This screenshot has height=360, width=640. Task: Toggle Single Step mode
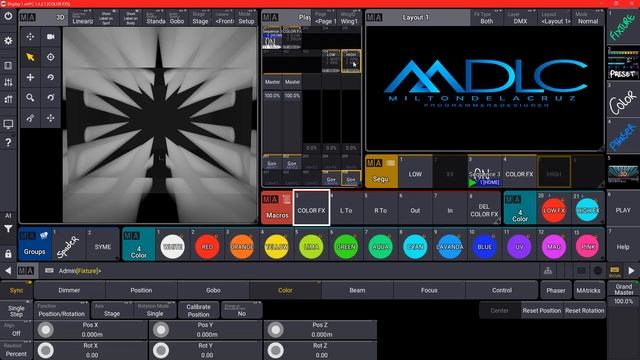click(16, 311)
